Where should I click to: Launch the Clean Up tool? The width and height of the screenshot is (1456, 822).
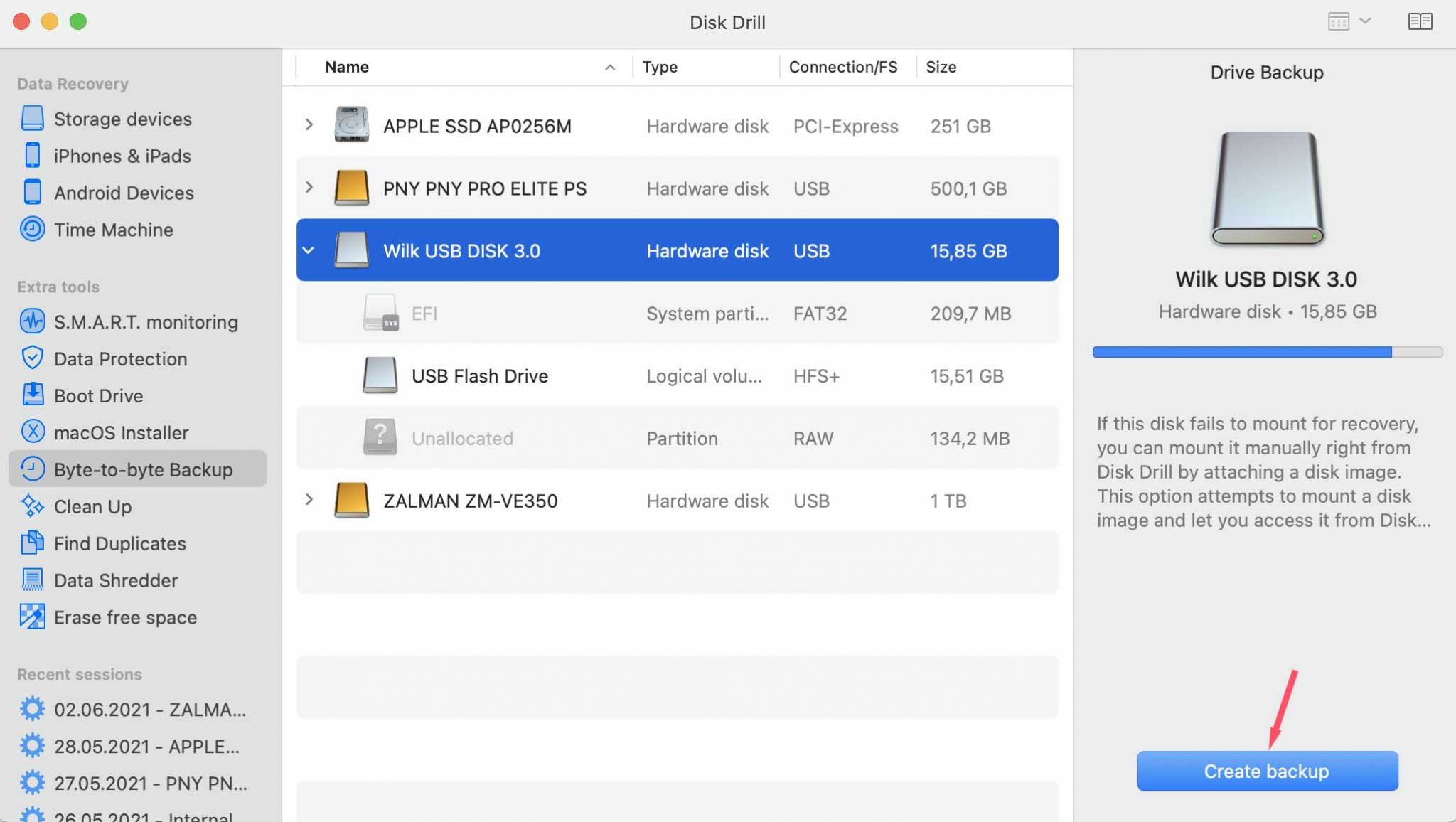point(92,506)
